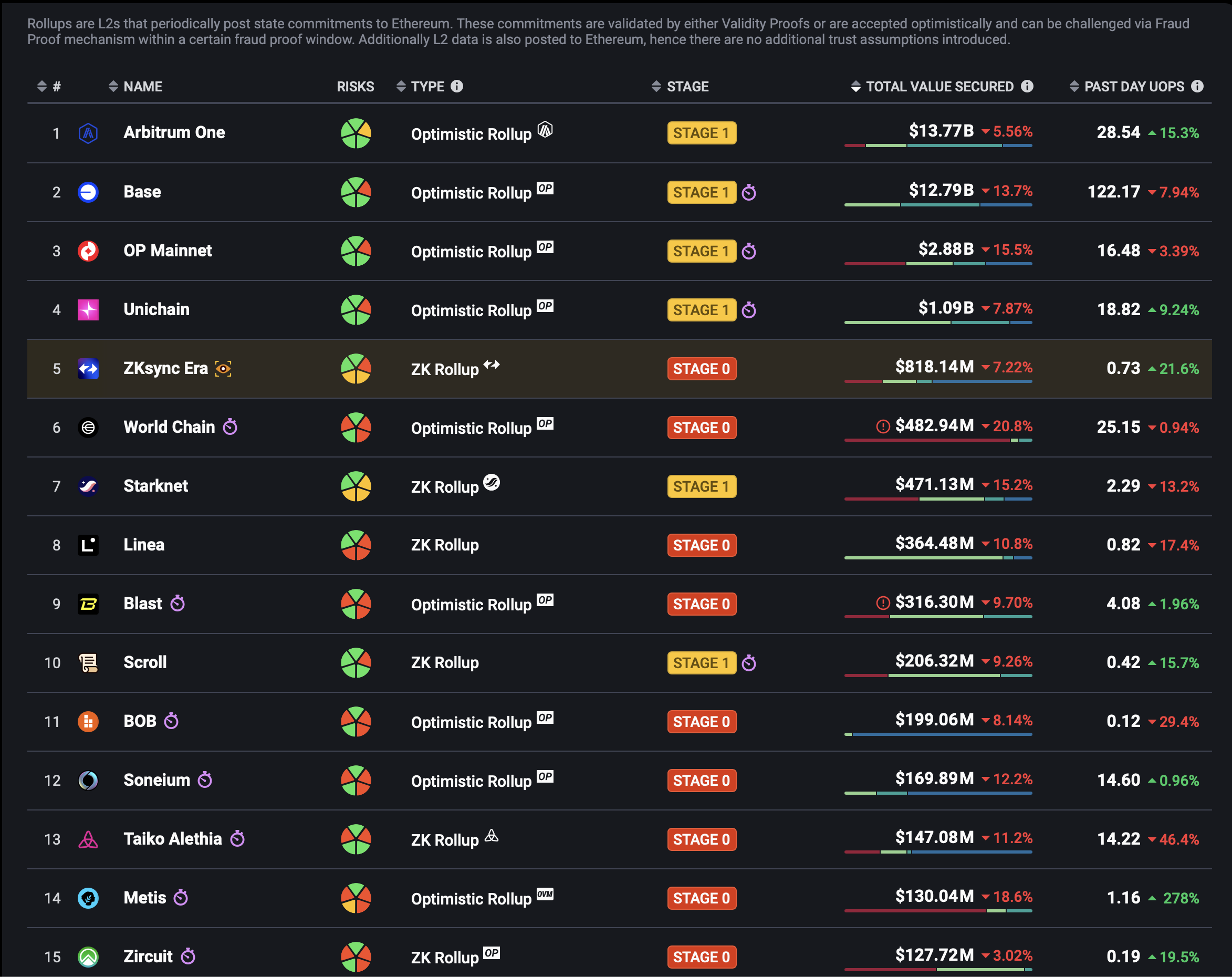Click the Taiko Alethia logo icon
1232x977 pixels.
(88, 840)
